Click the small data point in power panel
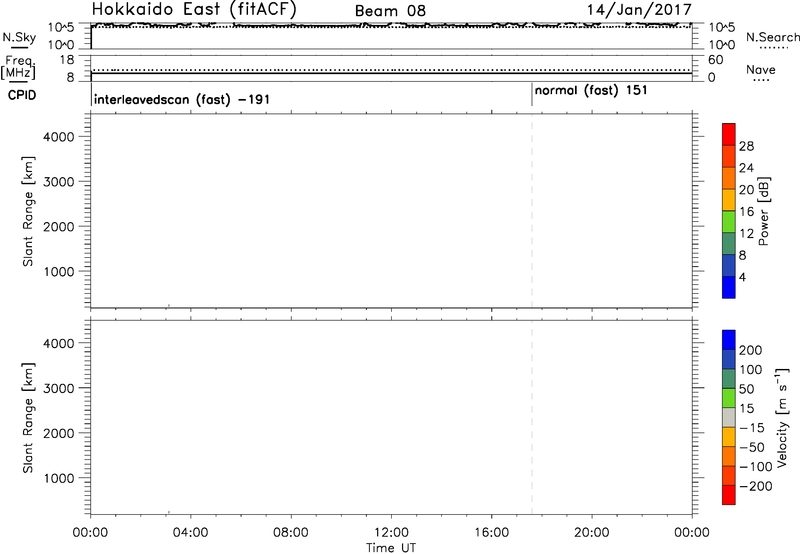800x554 pixels. point(168,306)
